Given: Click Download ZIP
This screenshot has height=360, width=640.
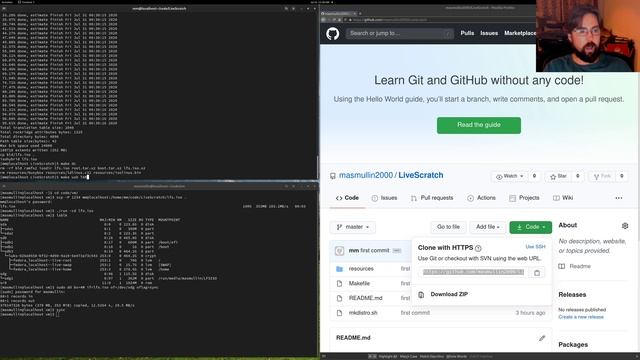Looking at the screenshot, I should tap(449, 294).
